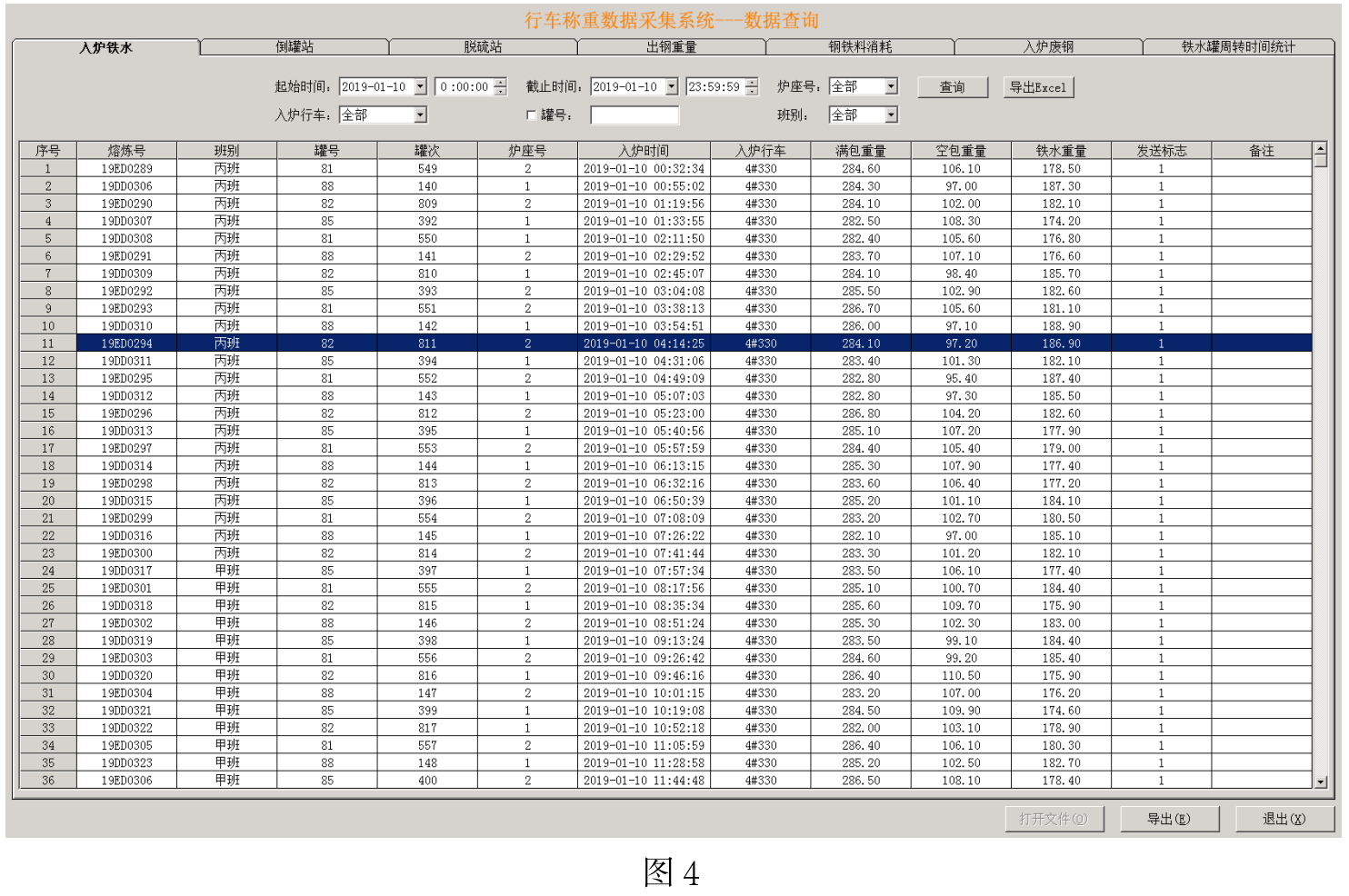This screenshot has width=1349, height=896.
Task: Click the 导出Excel button
Action: coord(1037,87)
